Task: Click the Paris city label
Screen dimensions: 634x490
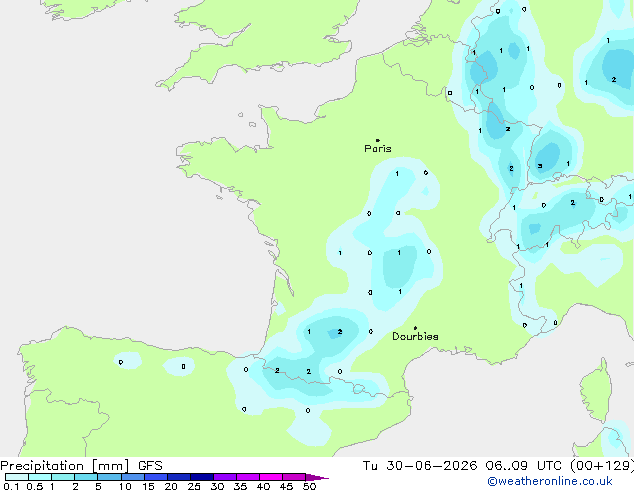Action: point(378,149)
